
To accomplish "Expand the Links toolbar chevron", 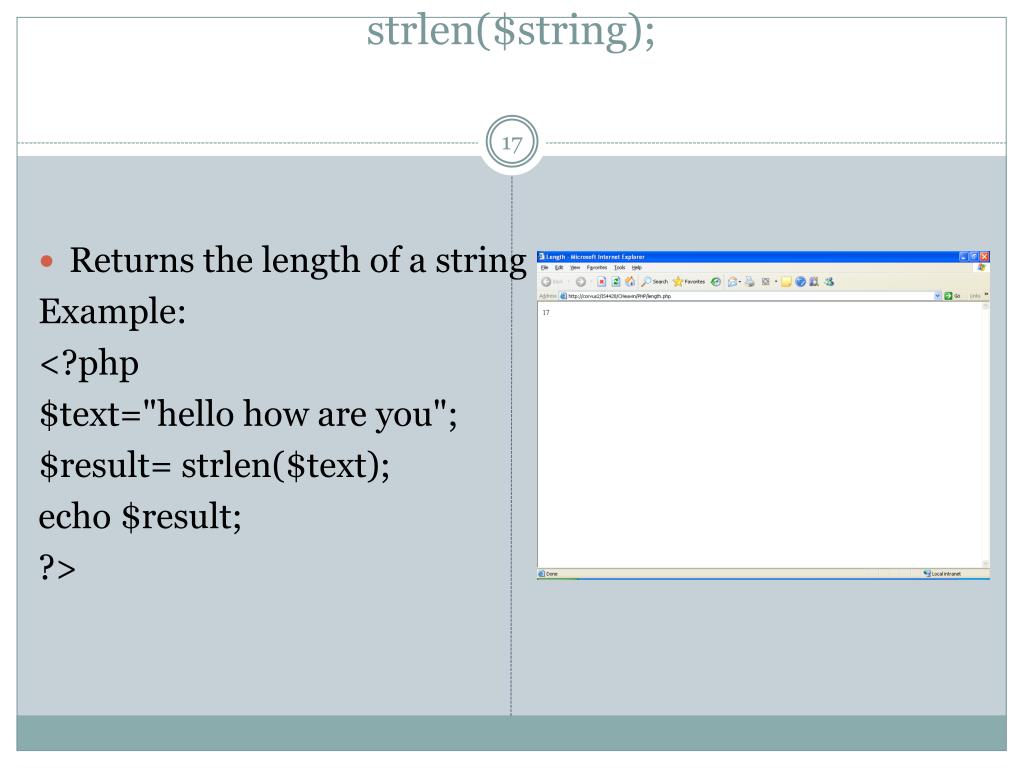I will click(x=985, y=295).
